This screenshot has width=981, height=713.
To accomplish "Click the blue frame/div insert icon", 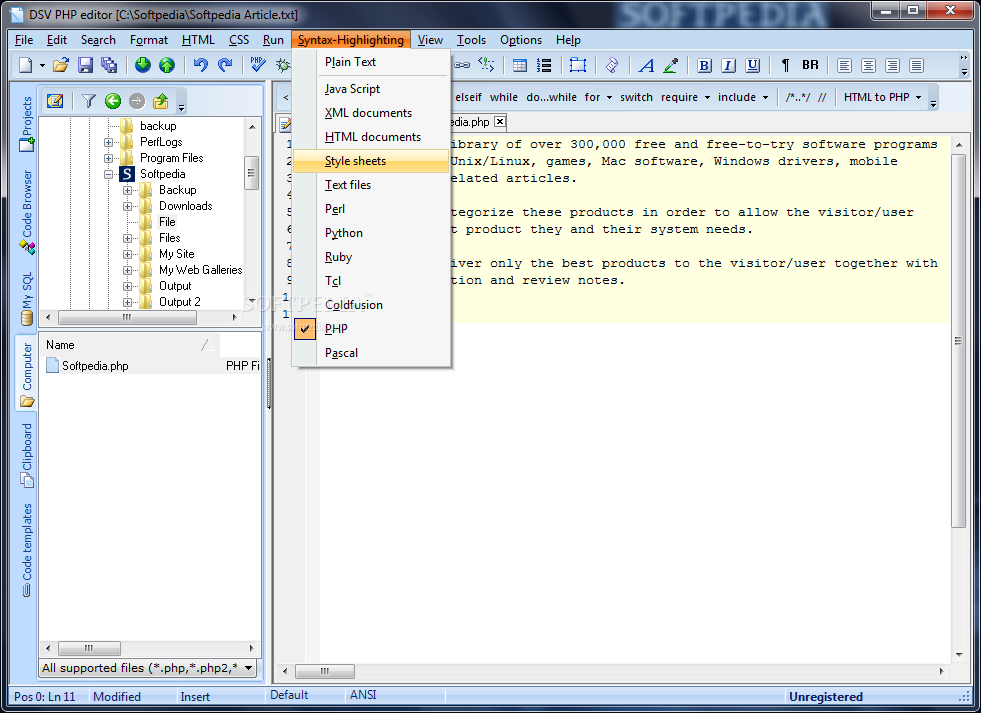I will click(x=577, y=65).
